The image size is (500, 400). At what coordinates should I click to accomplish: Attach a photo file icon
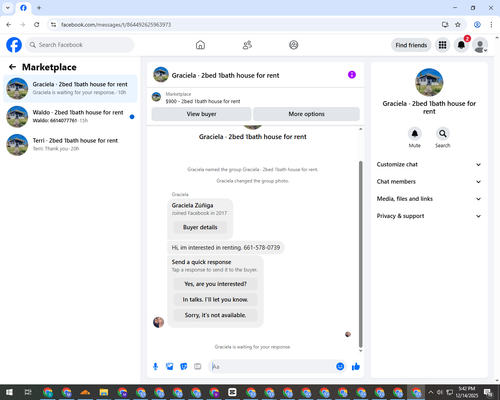[170, 367]
